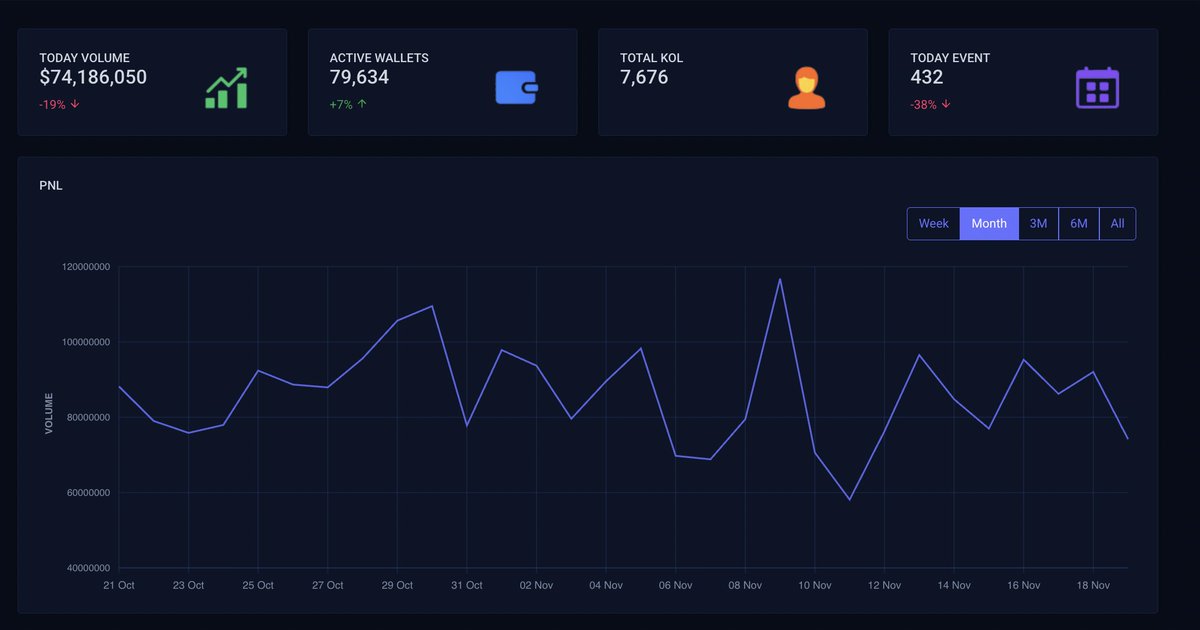Image resolution: width=1200 pixels, height=630 pixels.
Task: Click the Today Volume amount $74,186,050
Action: coord(93,77)
